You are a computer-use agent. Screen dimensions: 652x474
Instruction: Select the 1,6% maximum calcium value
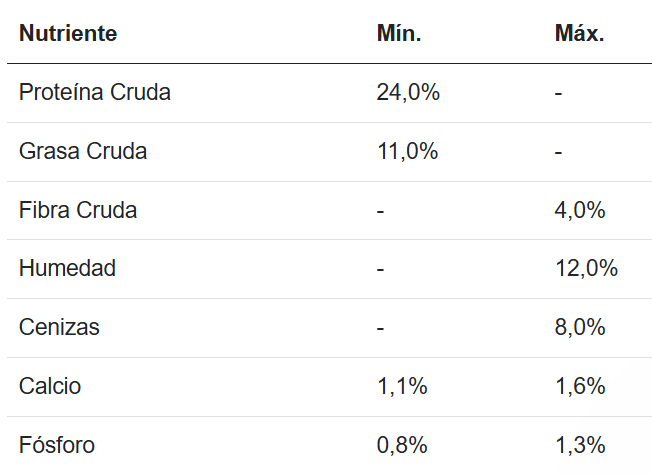point(580,387)
